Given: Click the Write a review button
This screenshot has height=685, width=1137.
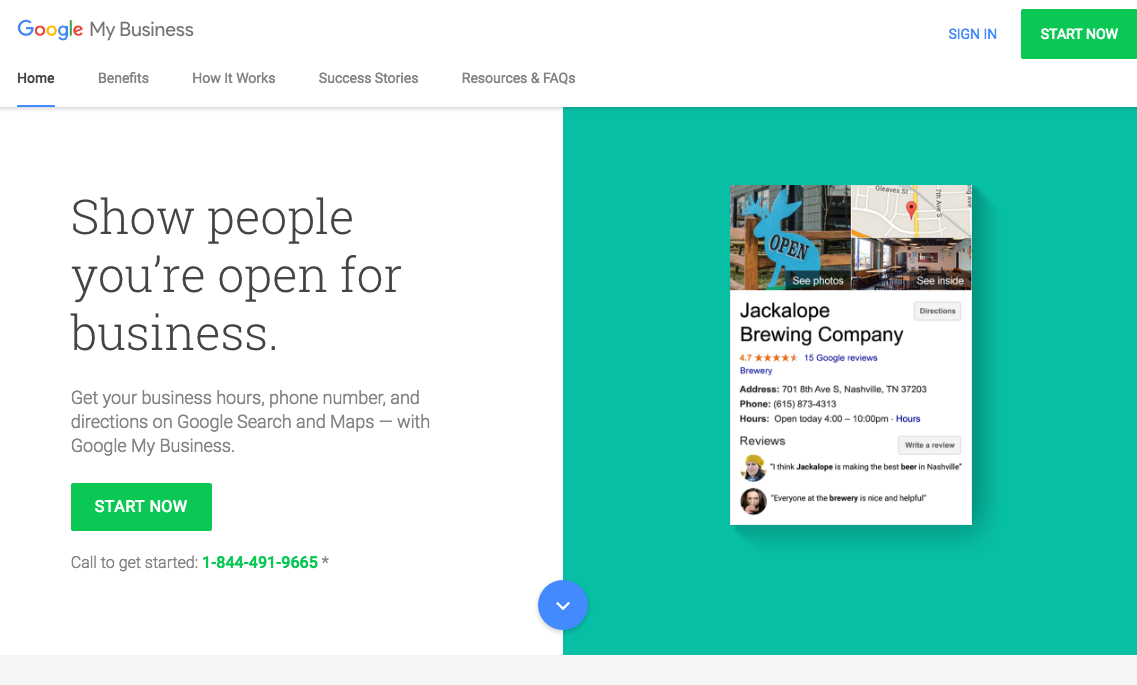Looking at the screenshot, I should 929,445.
